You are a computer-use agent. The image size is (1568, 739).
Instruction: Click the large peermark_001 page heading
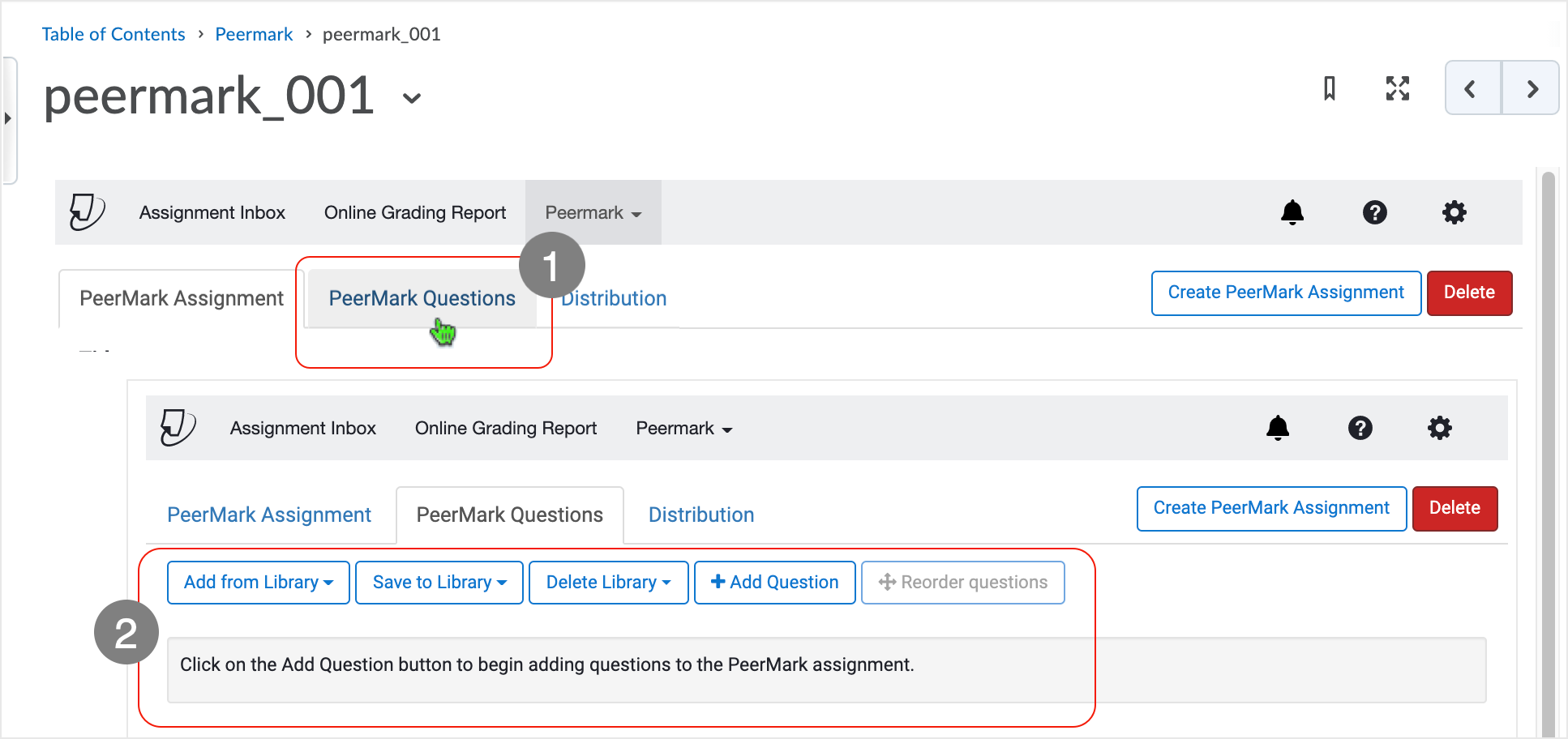coord(209,96)
